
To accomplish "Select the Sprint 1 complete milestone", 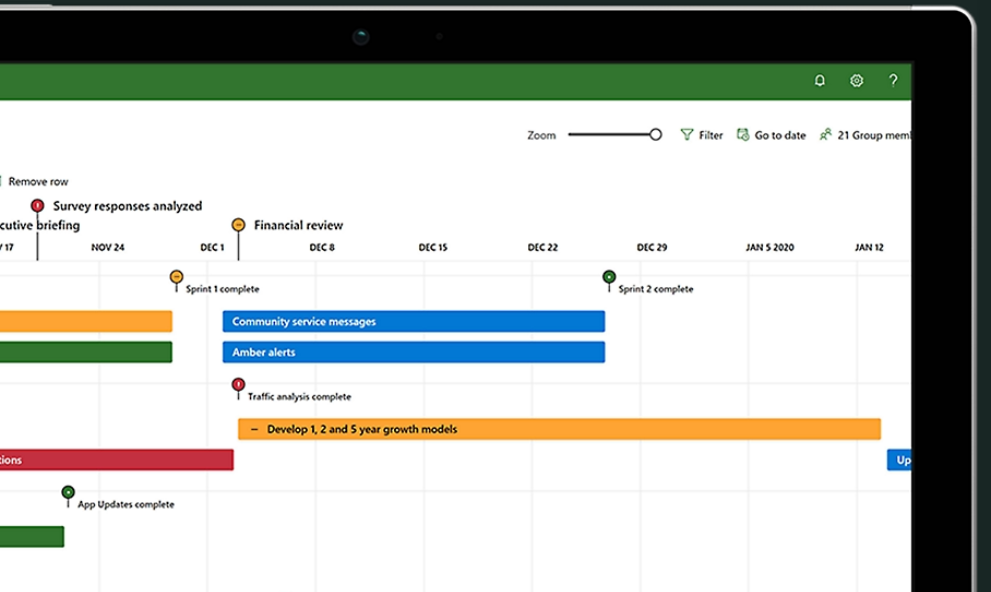I will [x=176, y=277].
